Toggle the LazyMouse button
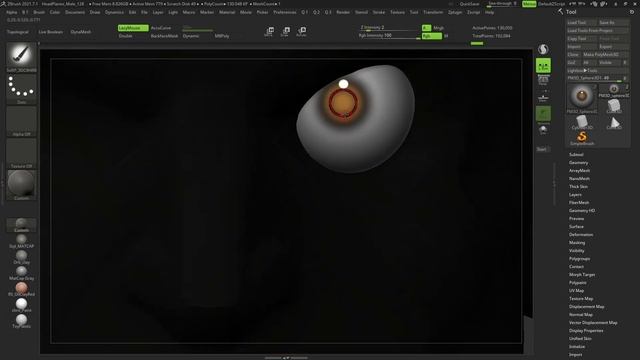 point(133,28)
